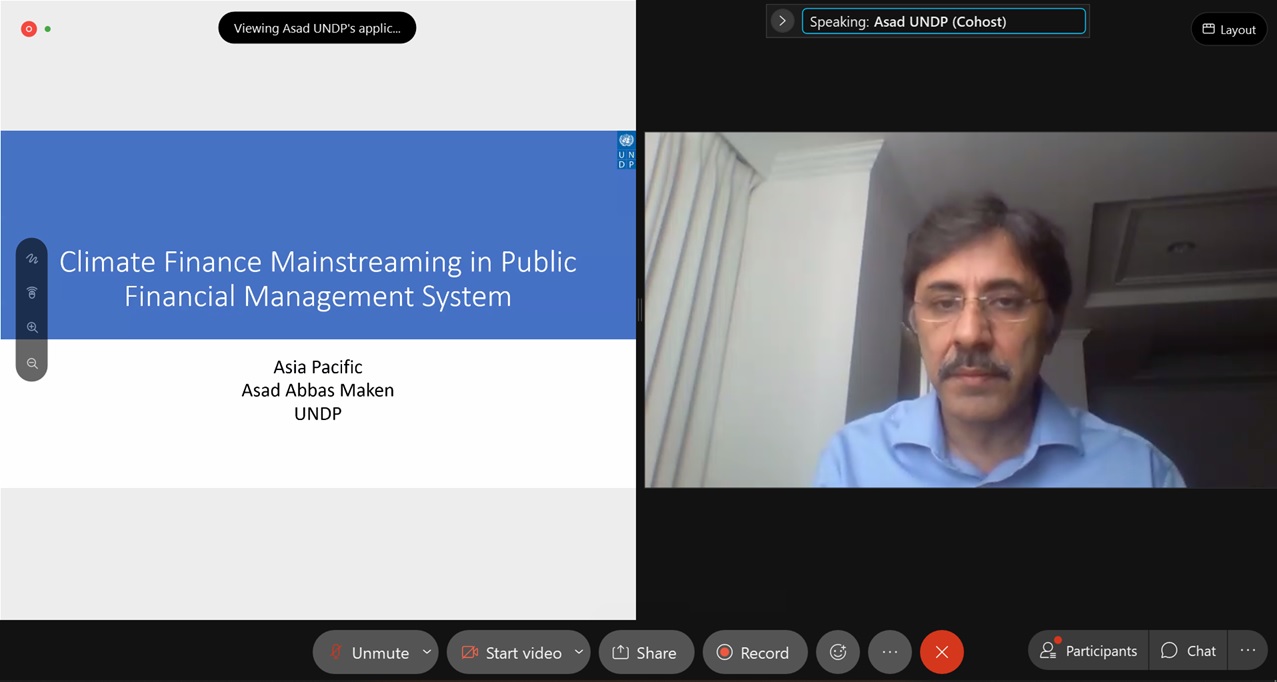Screen dimensions: 1277x682
Task: Click the UNDP logo on the slide
Action: tap(626, 151)
